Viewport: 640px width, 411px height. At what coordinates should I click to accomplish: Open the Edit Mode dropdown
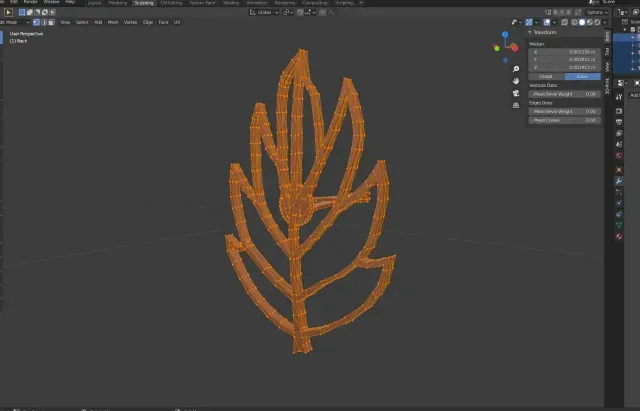14,22
